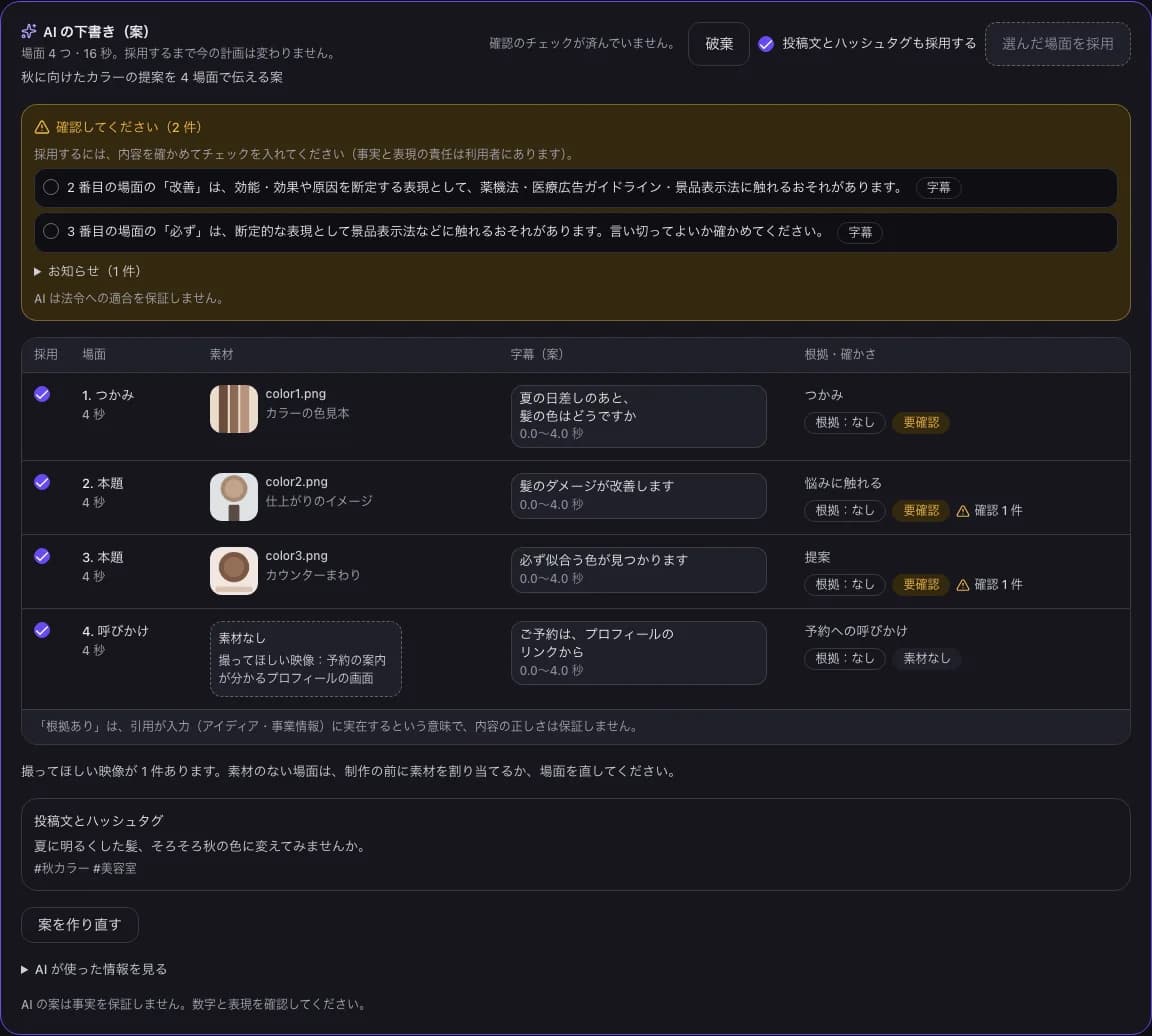Click the 根拠：なし badge in the 予約への呼びかけ row
Viewport: 1152px width, 1036px height.
coord(845,658)
